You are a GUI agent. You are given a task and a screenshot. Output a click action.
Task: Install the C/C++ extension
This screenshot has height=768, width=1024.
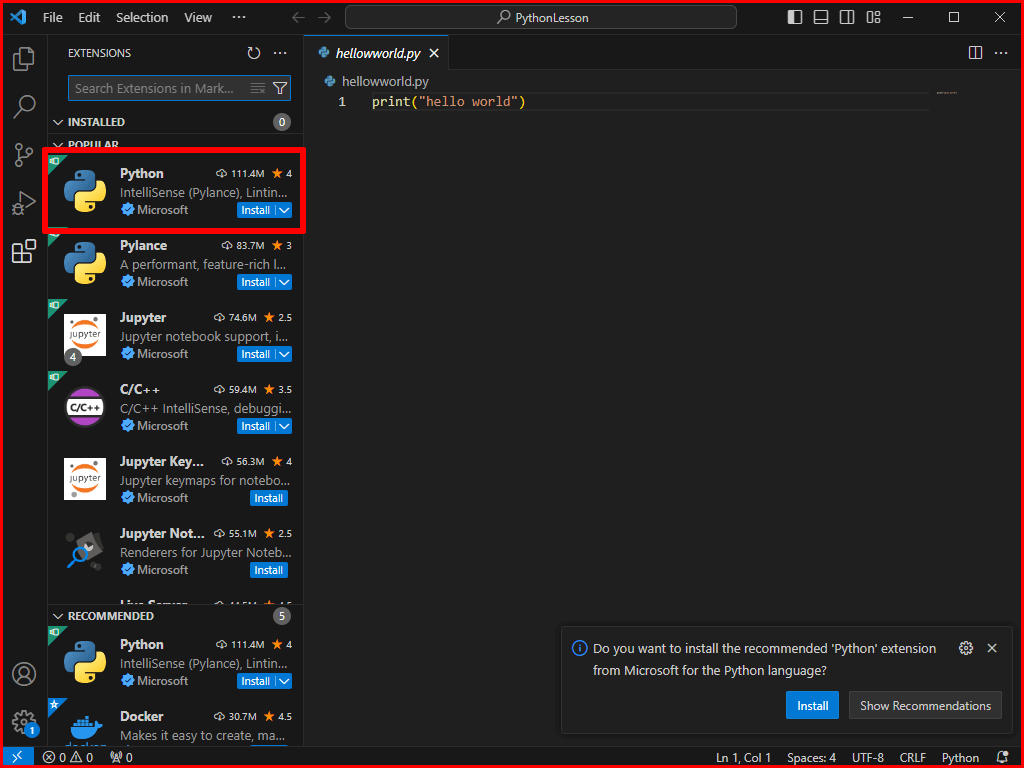255,426
